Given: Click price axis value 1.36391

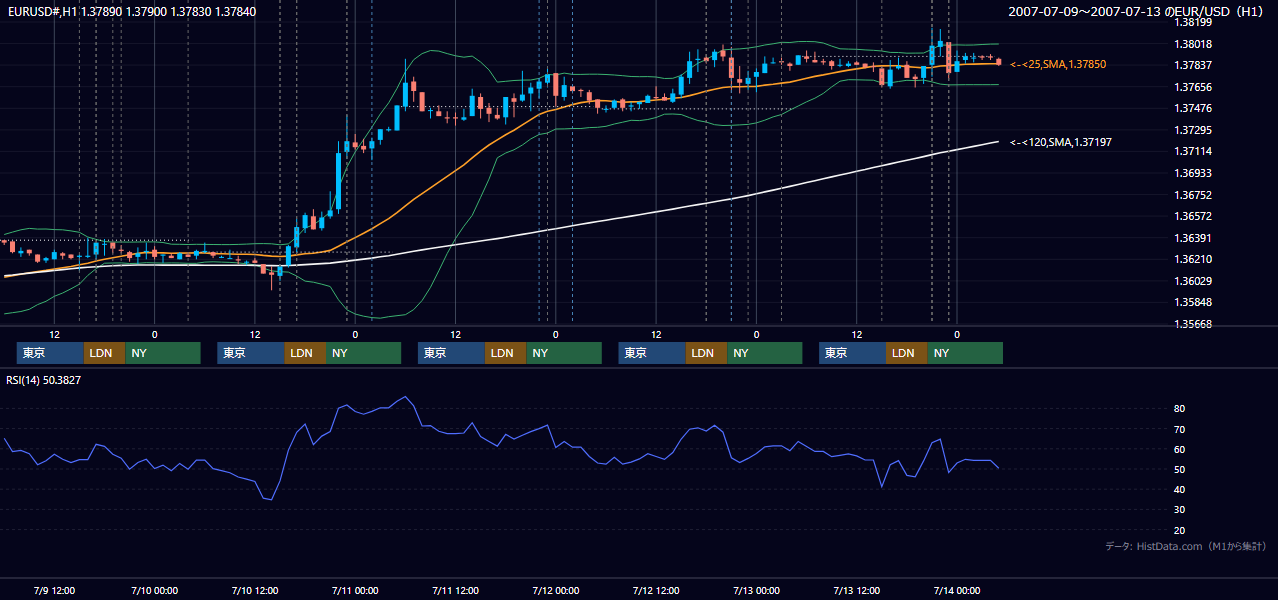Looking at the screenshot, I should pyautogui.click(x=1193, y=238).
